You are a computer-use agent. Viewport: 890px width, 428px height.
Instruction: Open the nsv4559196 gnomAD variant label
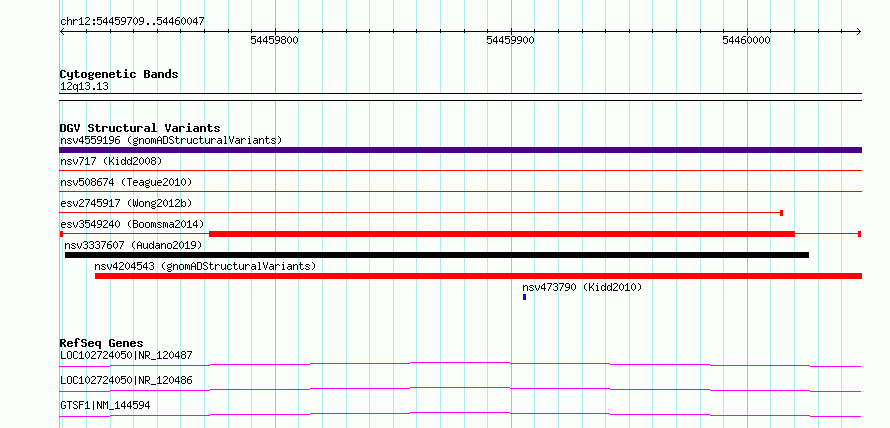(171, 140)
